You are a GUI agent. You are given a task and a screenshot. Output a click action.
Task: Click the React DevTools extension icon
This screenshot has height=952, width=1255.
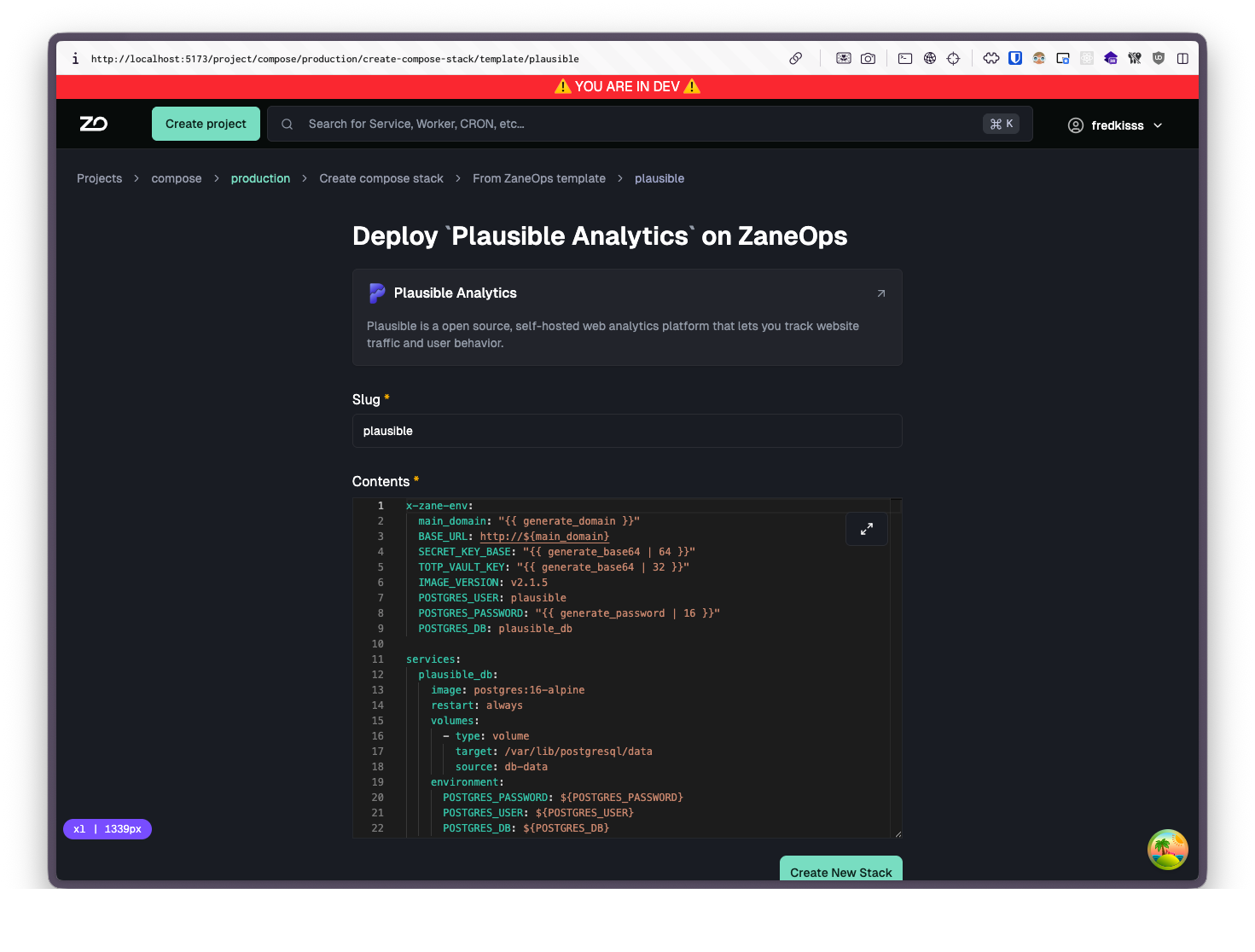point(1087,58)
